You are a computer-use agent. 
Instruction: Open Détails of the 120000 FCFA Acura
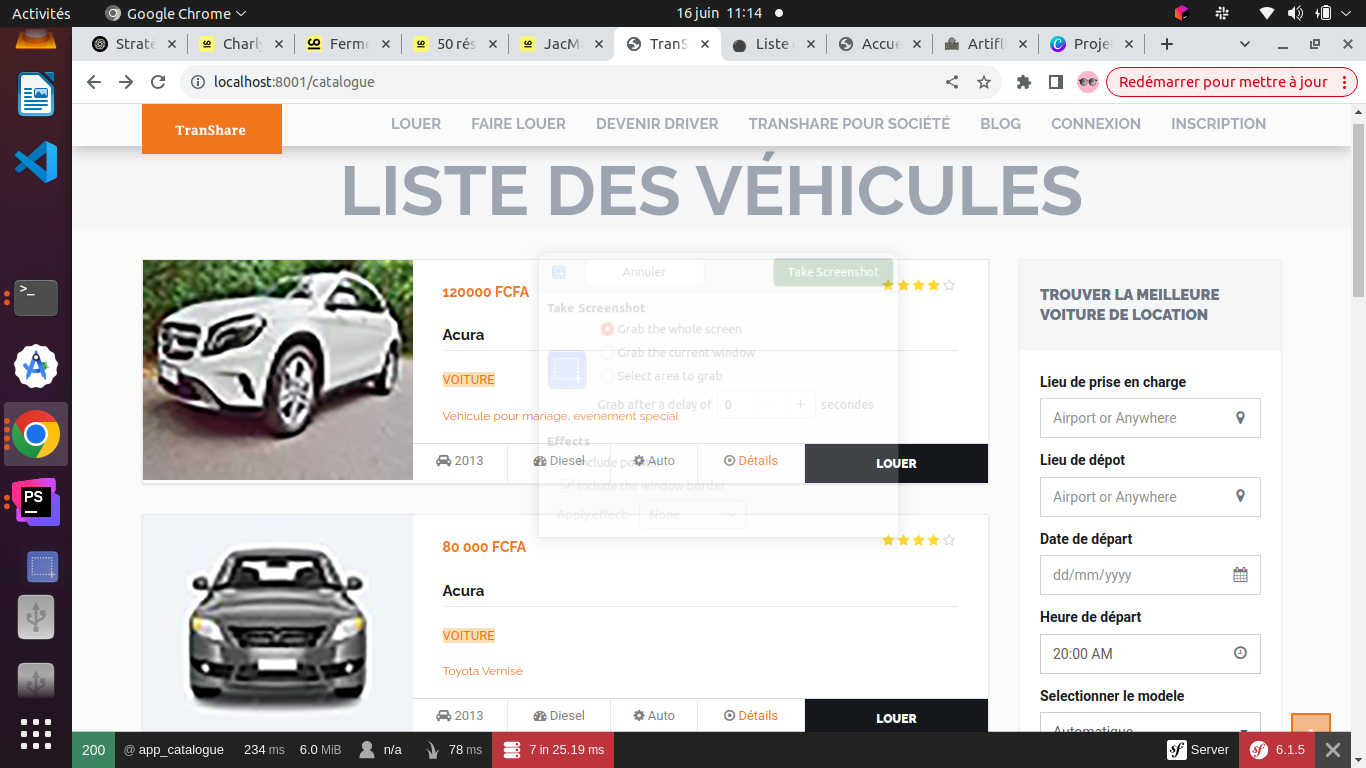click(x=751, y=461)
